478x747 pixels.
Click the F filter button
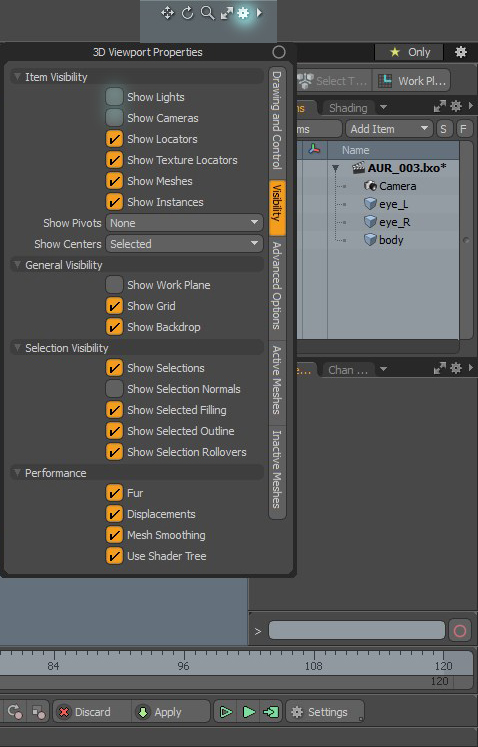click(463, 129)
